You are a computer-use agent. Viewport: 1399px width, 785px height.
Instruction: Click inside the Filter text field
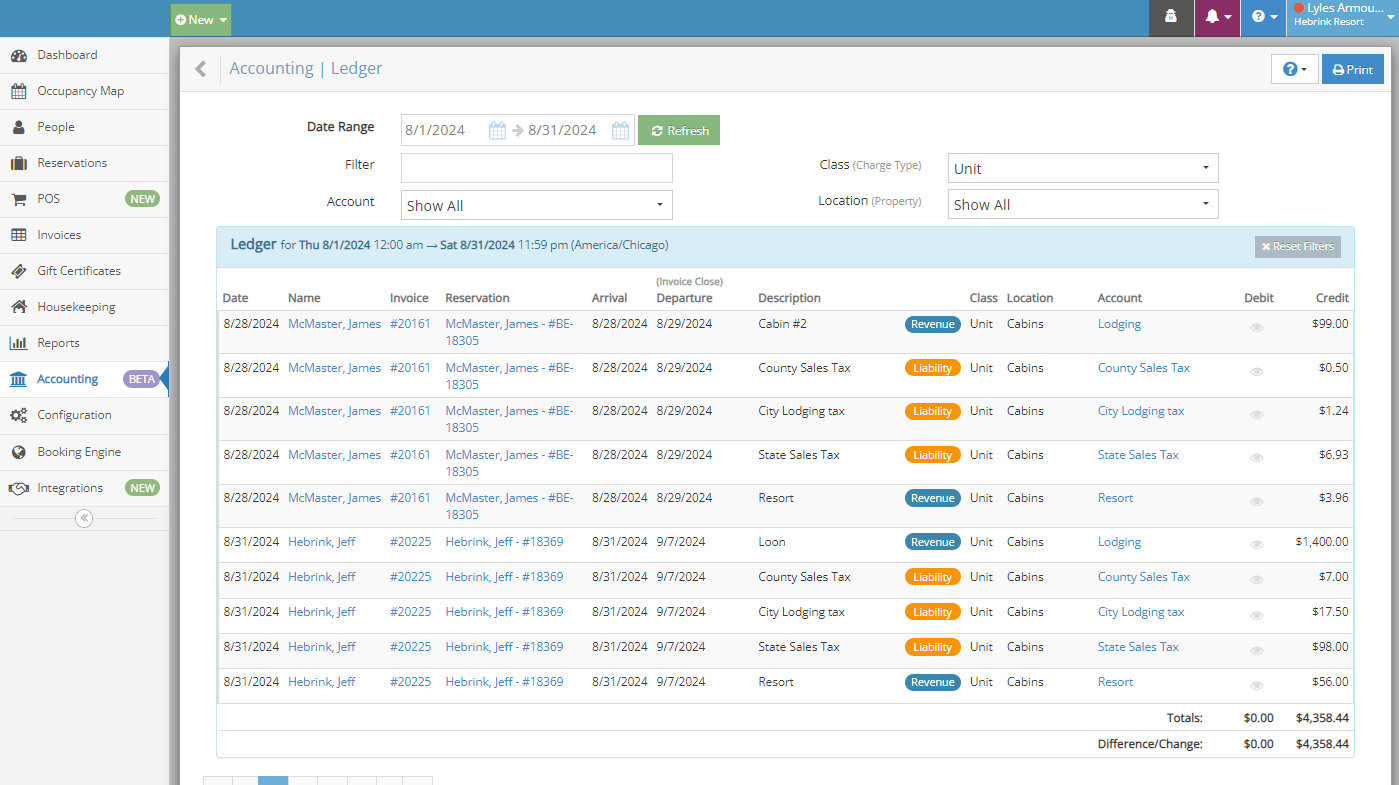coord(536,167)
